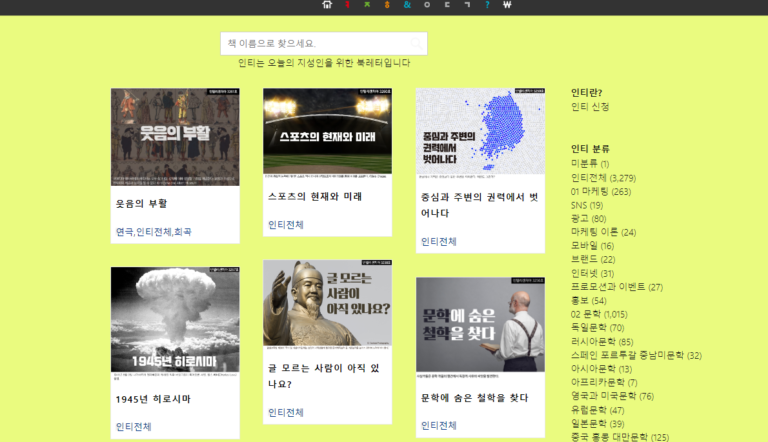Select the SNS (19) category

586,205
